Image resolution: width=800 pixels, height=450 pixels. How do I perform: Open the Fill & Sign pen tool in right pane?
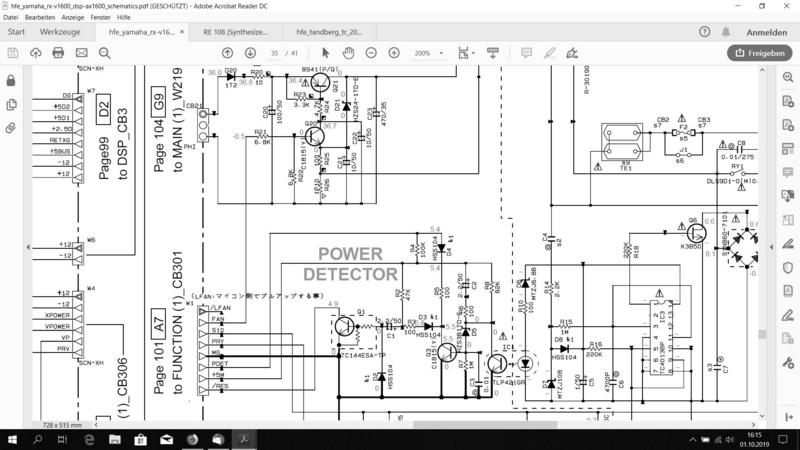(788, 315)
